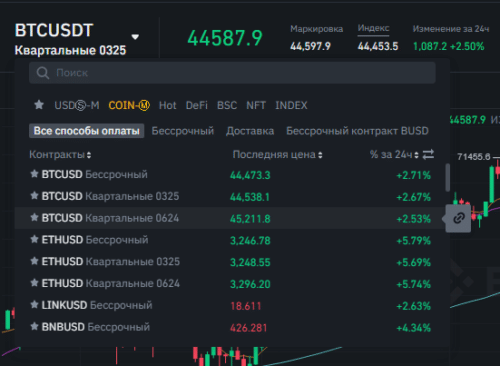500x366 pixels.
Task: Open the BTCUSDT contract selector dropdown arrow
Action: pyautogui.click(x=135, y=37)
